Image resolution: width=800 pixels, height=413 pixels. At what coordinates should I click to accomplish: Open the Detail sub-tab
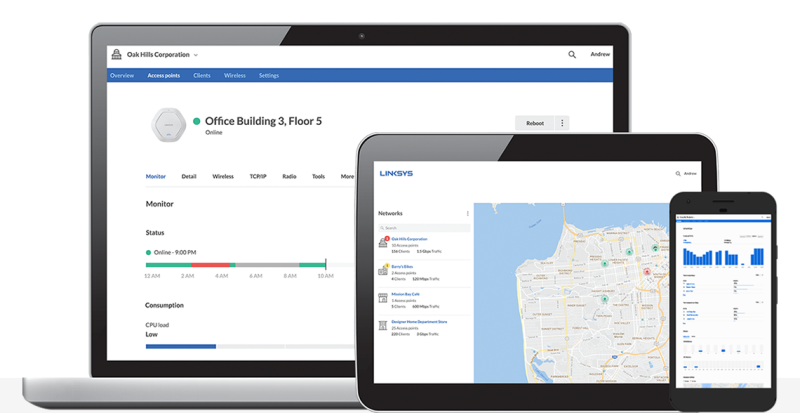(x=189, y=177)
